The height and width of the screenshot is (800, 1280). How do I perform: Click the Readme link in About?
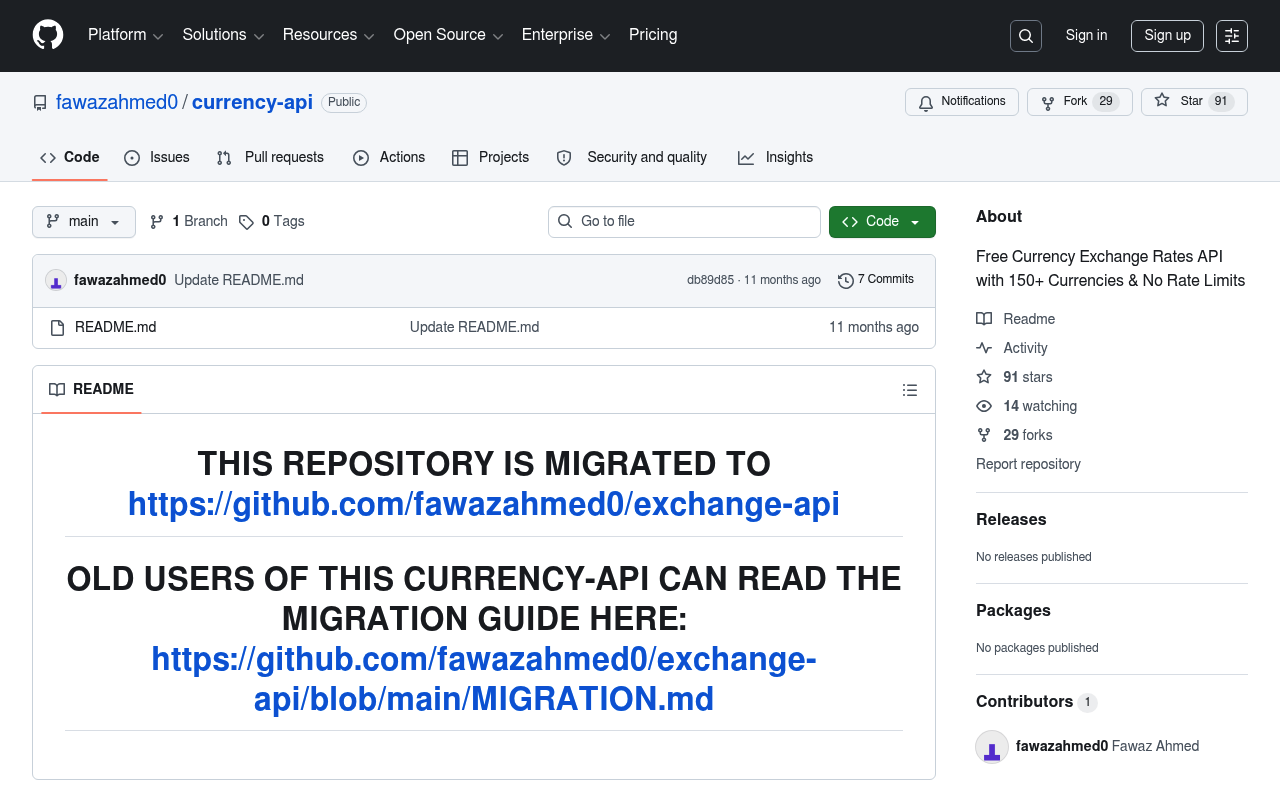pyautogui.click(x=1016, y=319)
